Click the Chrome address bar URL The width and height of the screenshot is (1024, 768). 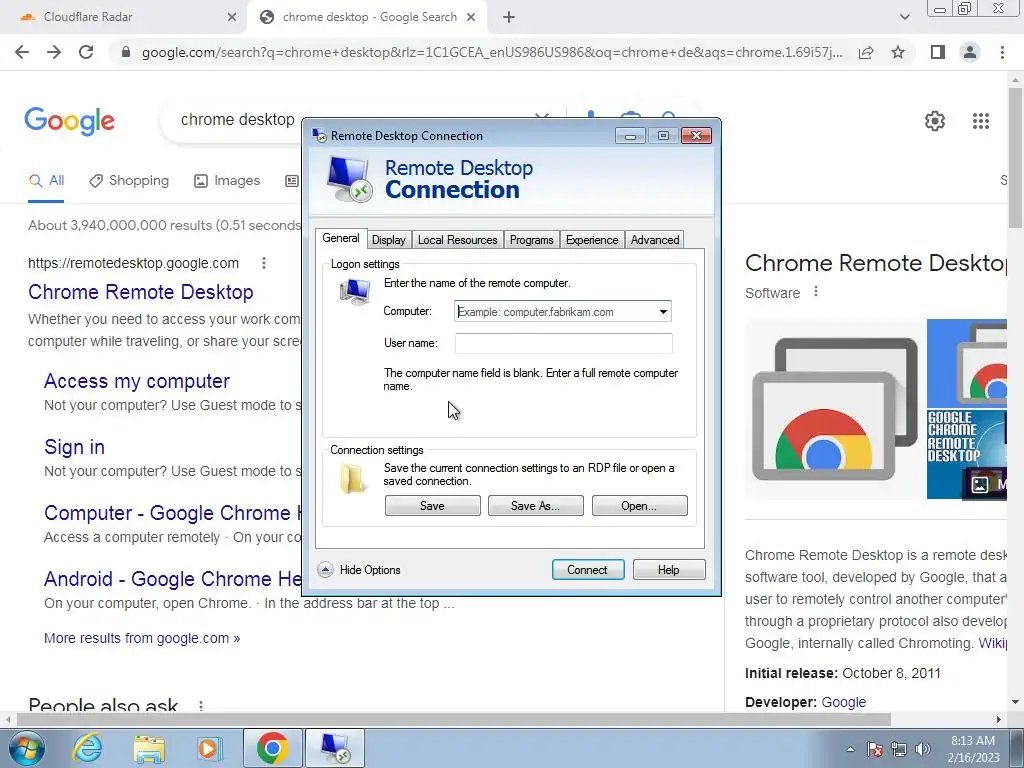(x=492, y=52)
